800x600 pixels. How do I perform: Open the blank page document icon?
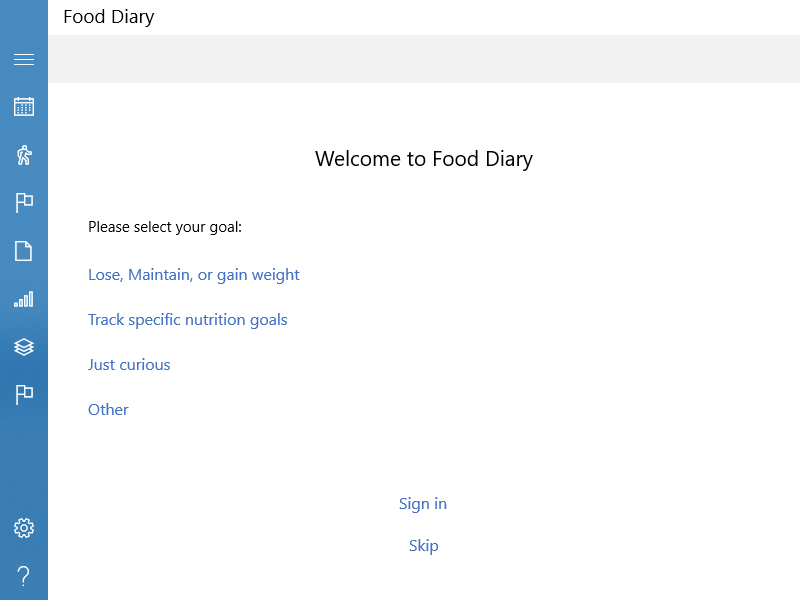click(x=24, y=251)
